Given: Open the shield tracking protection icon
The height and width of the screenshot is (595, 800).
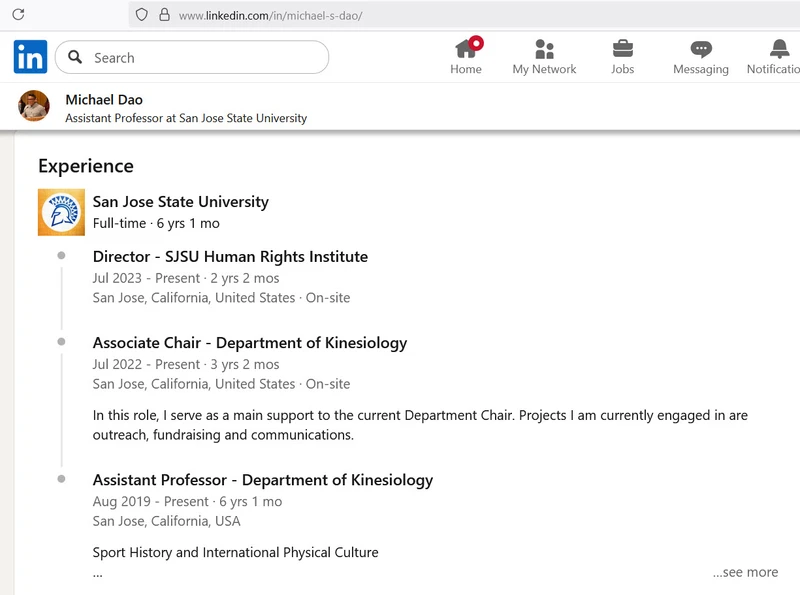Looking at the screenshot, I should point(141,15).
